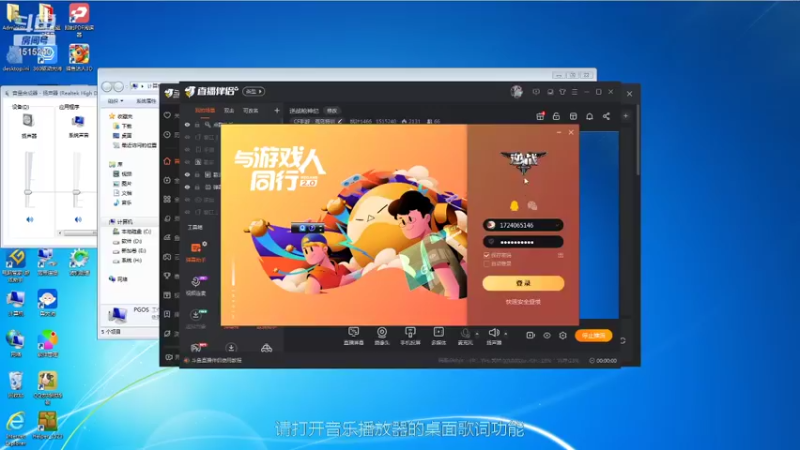Open the multimedia source button
The image size is (800, 450).
(x=438, y=336)
